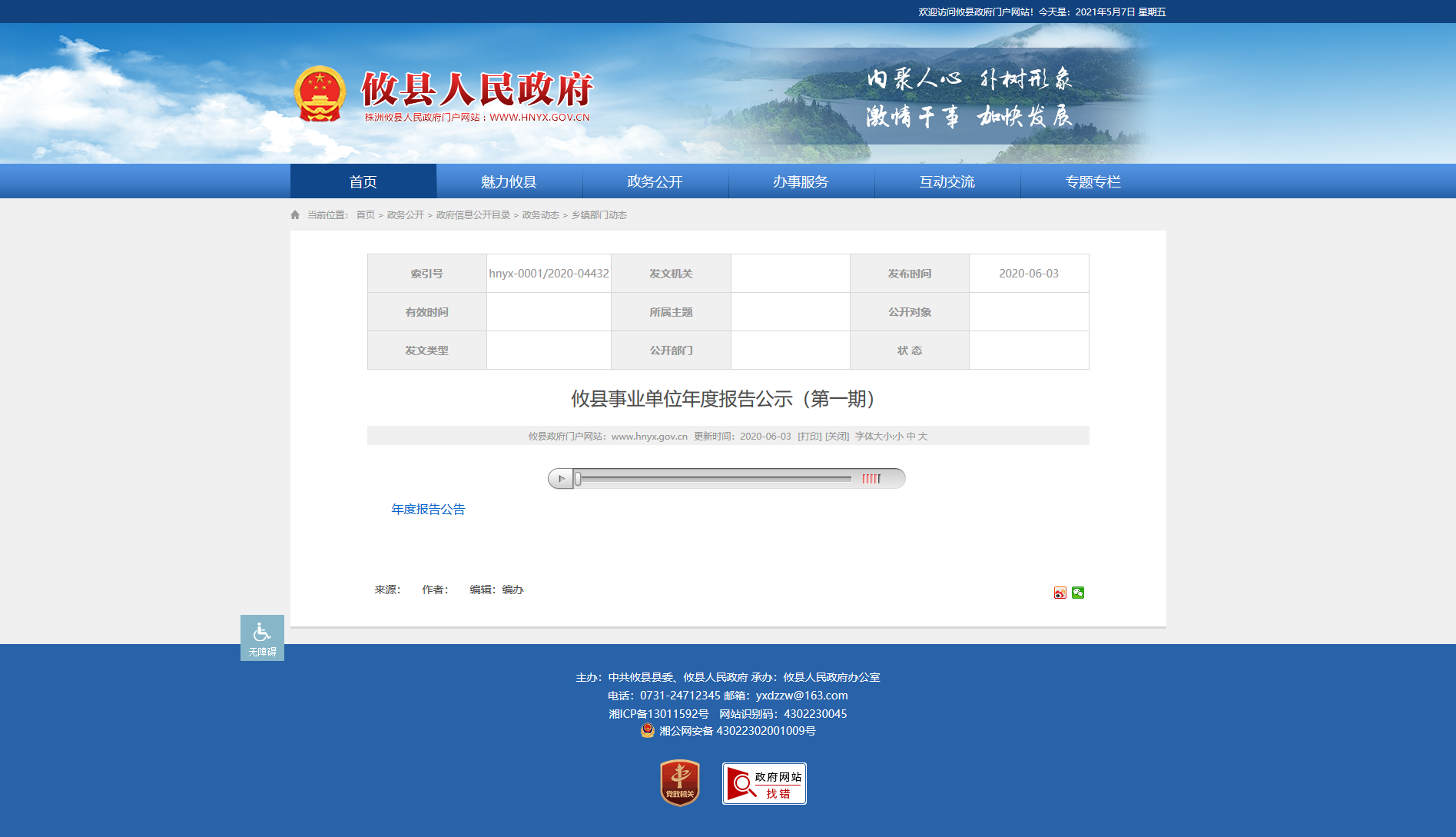Open 乡镇部门动态 breadcrumb link
Viewport: 1456px width, 837px height.
(x=599, y=215)
